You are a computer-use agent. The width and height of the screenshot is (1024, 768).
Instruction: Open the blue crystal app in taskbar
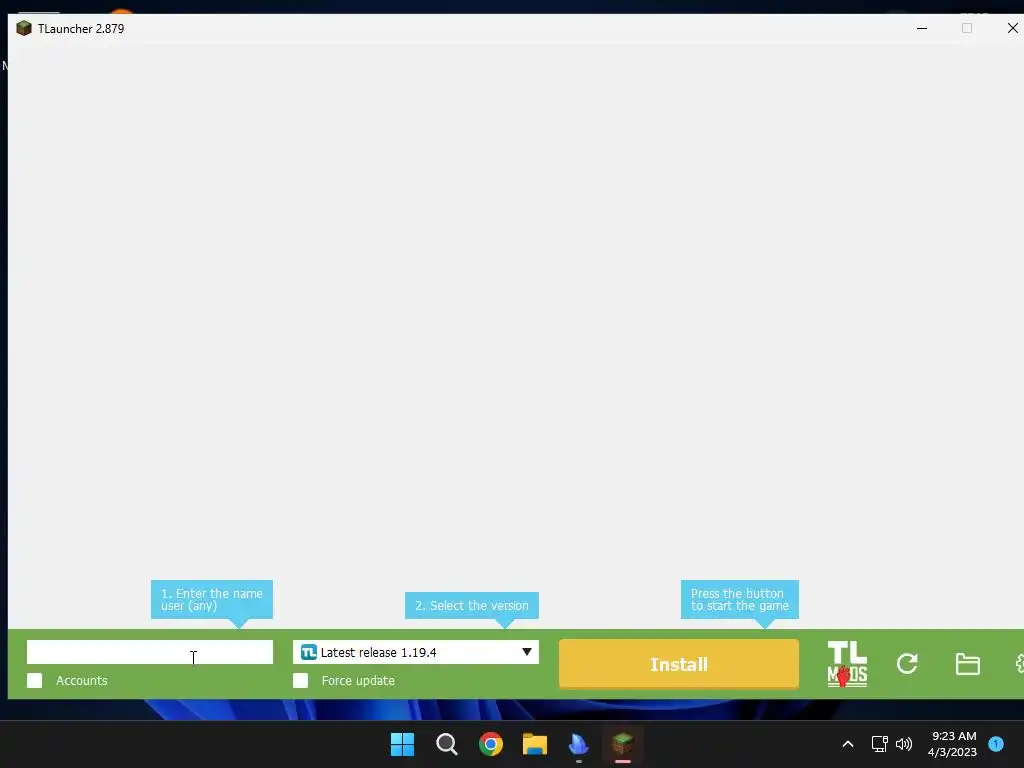[x=579, y=744]
